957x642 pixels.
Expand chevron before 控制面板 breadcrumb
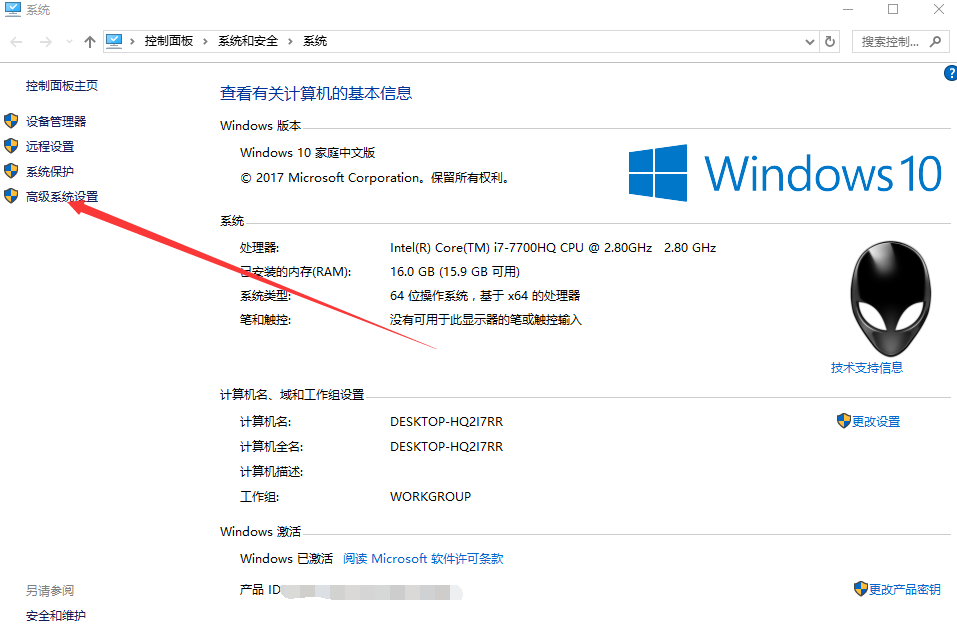[132, 41]
